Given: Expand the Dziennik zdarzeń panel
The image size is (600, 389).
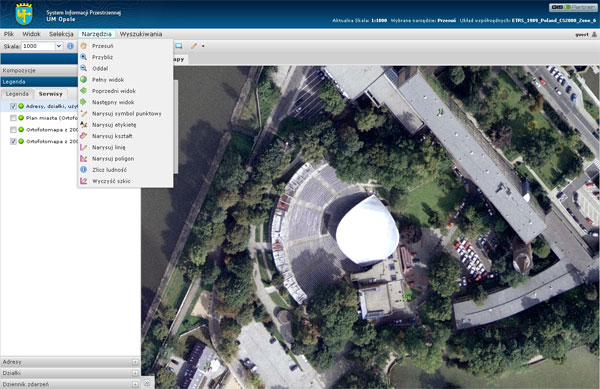Looking at the screenshot, I should pyautogui.click(x=135, y=384).
